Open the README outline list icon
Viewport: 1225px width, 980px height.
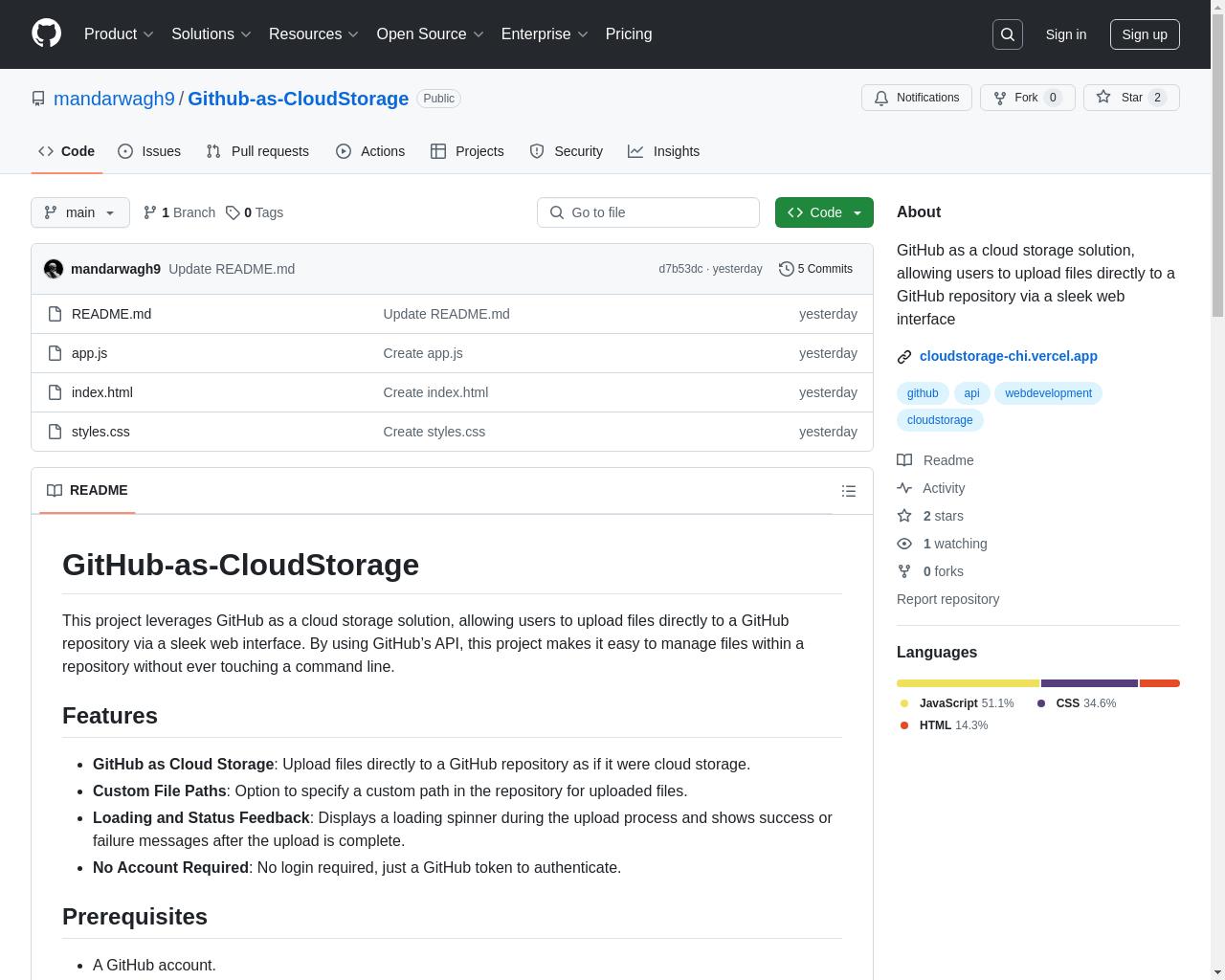(849, 491)
